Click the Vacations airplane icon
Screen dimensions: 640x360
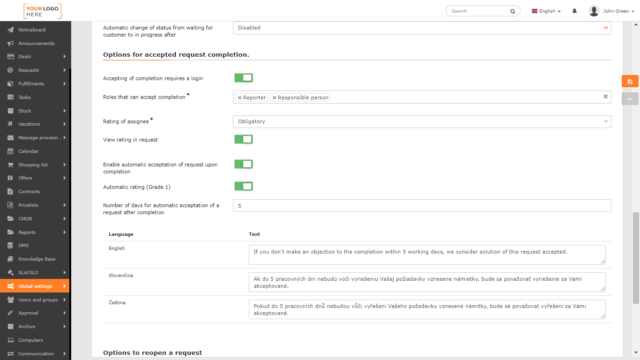11,124
